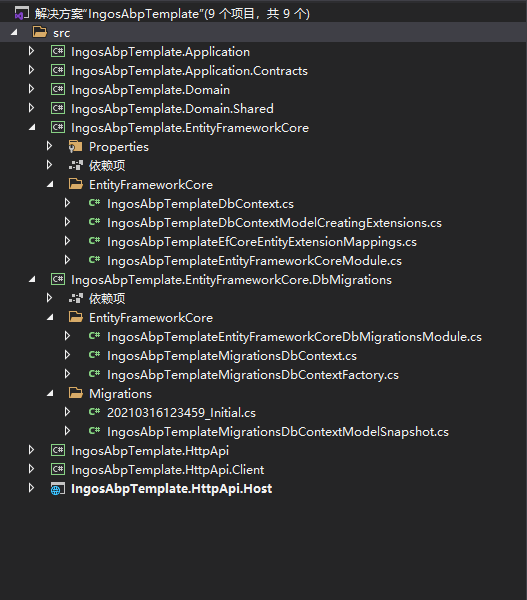This screenshot has width=527, height=600.
Task: Click project icon of IngosAbpTemplate.HttpApi
Action: [58, 450]
